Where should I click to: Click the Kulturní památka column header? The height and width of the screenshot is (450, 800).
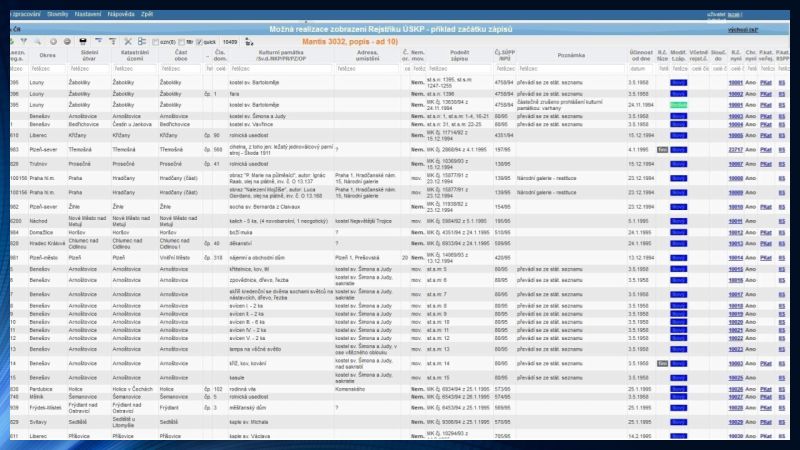click(x=282, y=55)
